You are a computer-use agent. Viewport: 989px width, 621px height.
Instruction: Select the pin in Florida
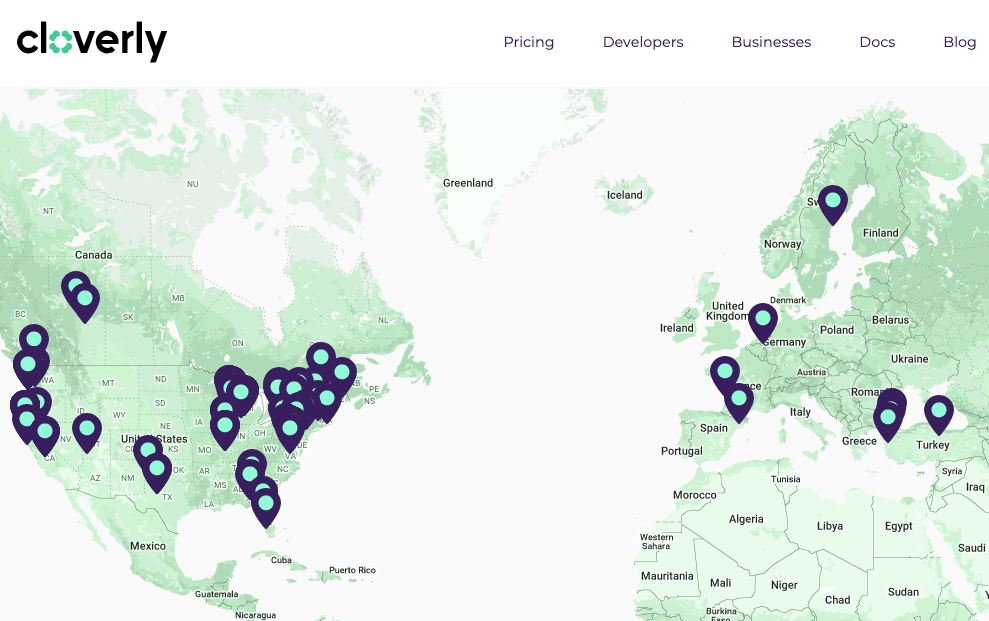(x=266, y=507)
